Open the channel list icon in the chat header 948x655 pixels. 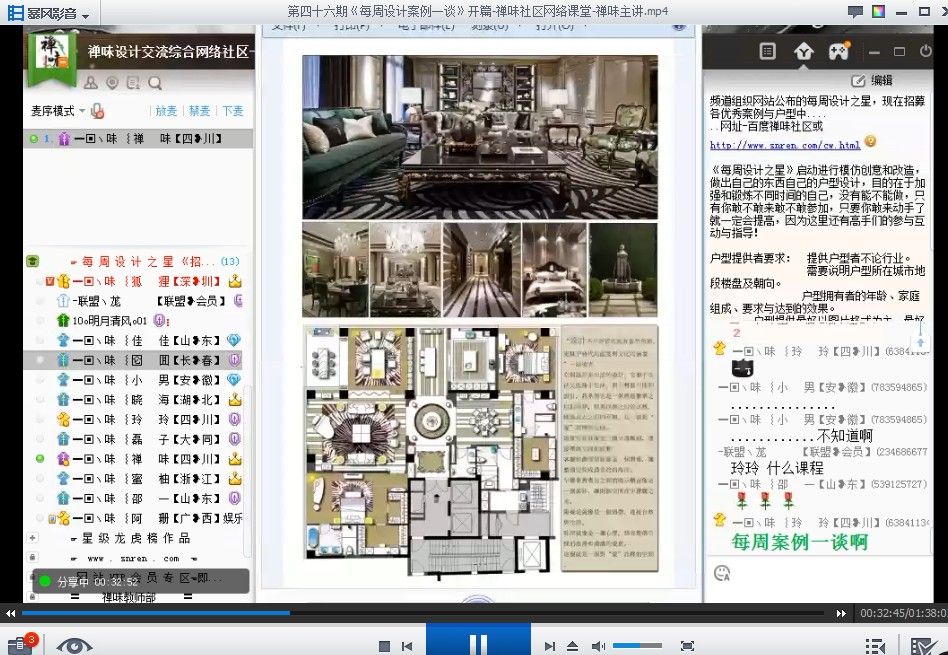767,51
